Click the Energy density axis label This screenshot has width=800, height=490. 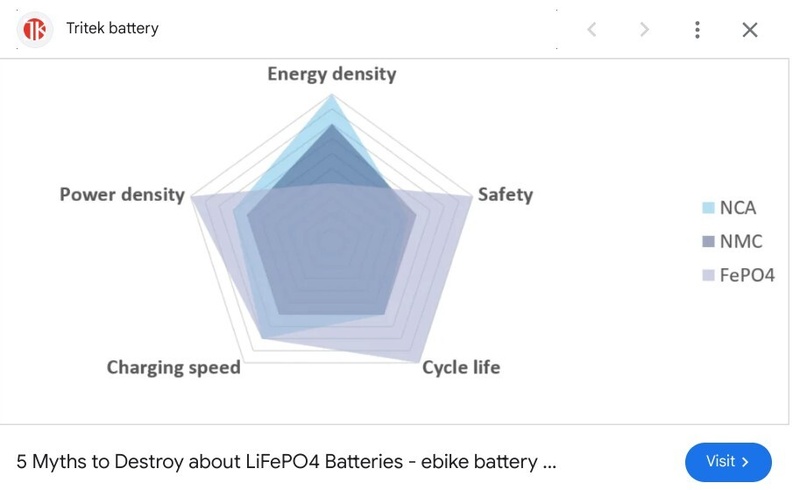[331, 74]
